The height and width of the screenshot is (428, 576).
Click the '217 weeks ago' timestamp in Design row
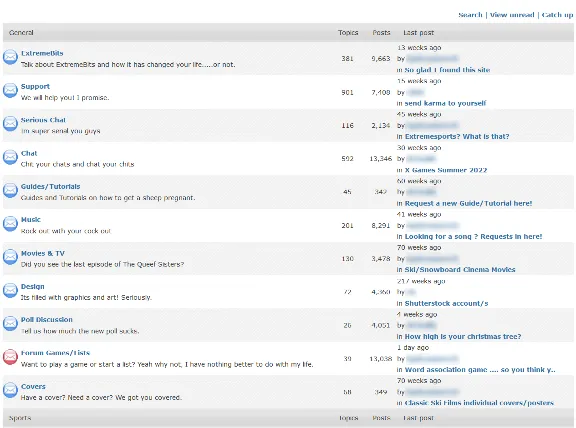[421, 281]
